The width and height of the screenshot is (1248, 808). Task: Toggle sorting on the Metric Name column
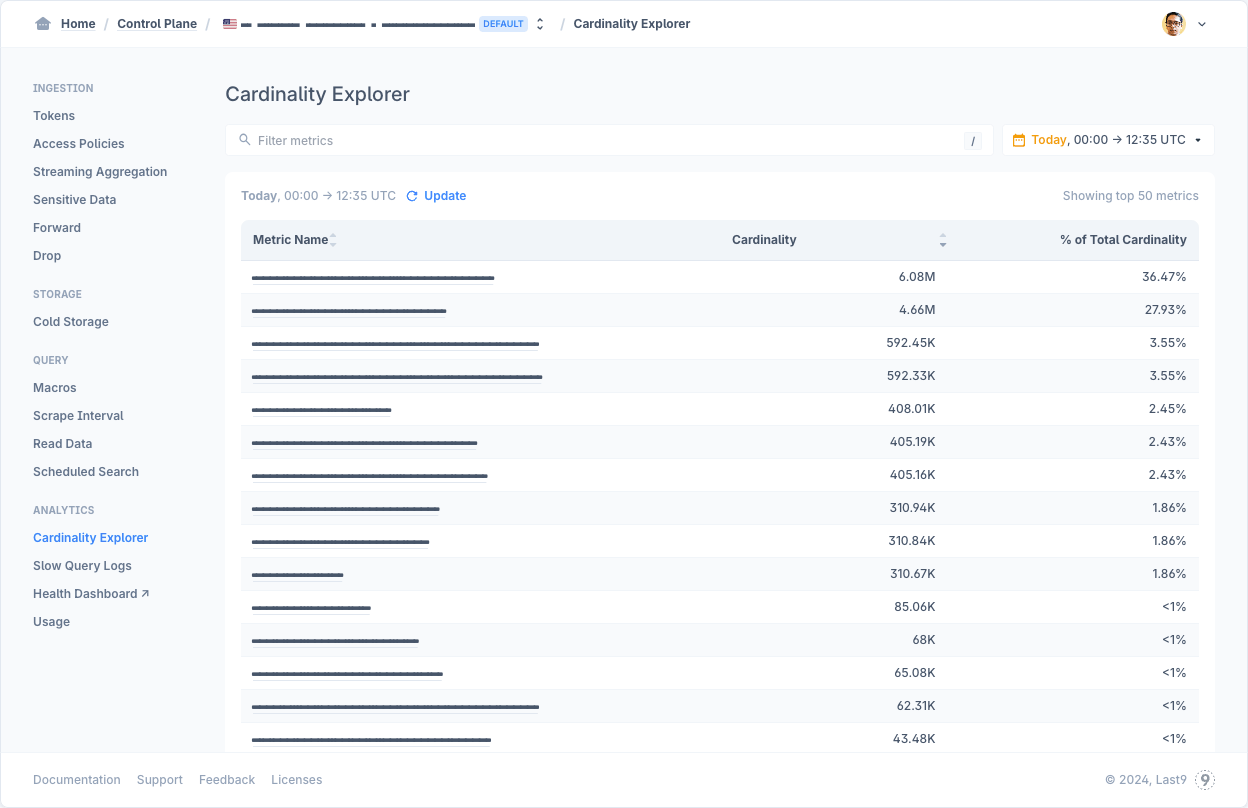pos(333,240)
